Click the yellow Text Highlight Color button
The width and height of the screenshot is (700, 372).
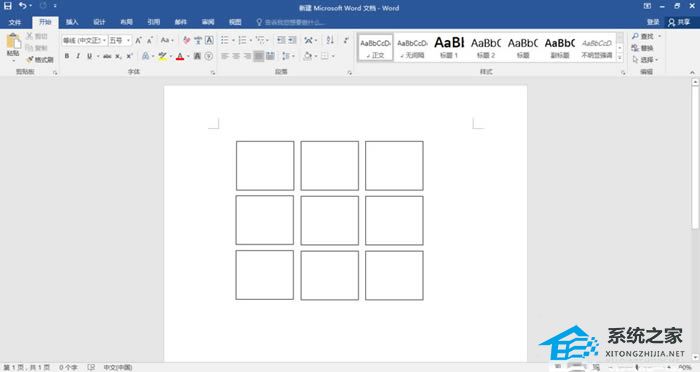click(162, 56)
